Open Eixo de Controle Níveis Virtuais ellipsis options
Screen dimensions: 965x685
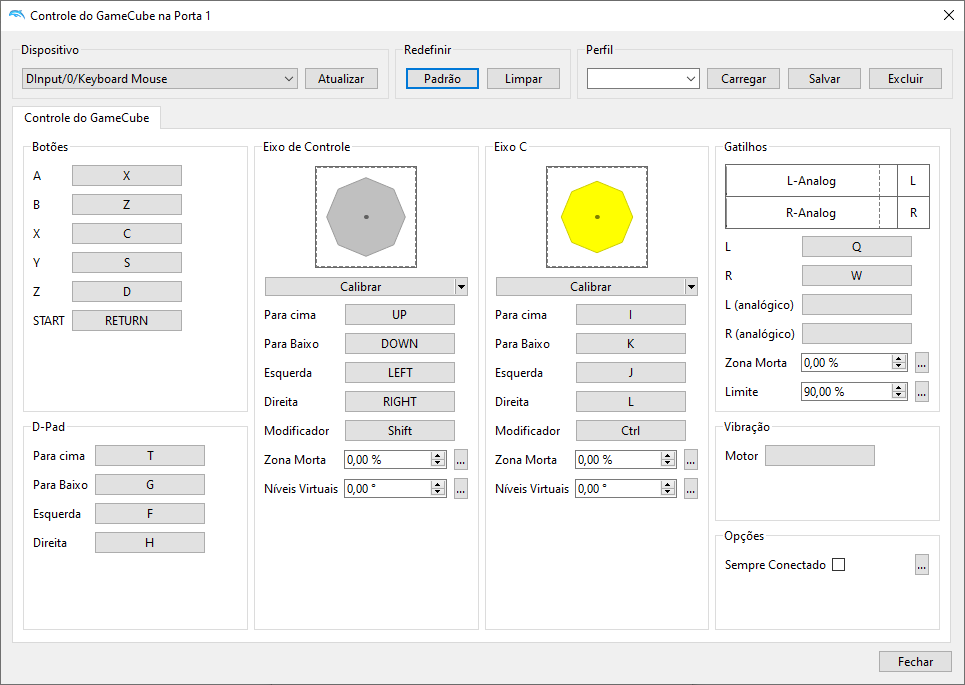461,488
